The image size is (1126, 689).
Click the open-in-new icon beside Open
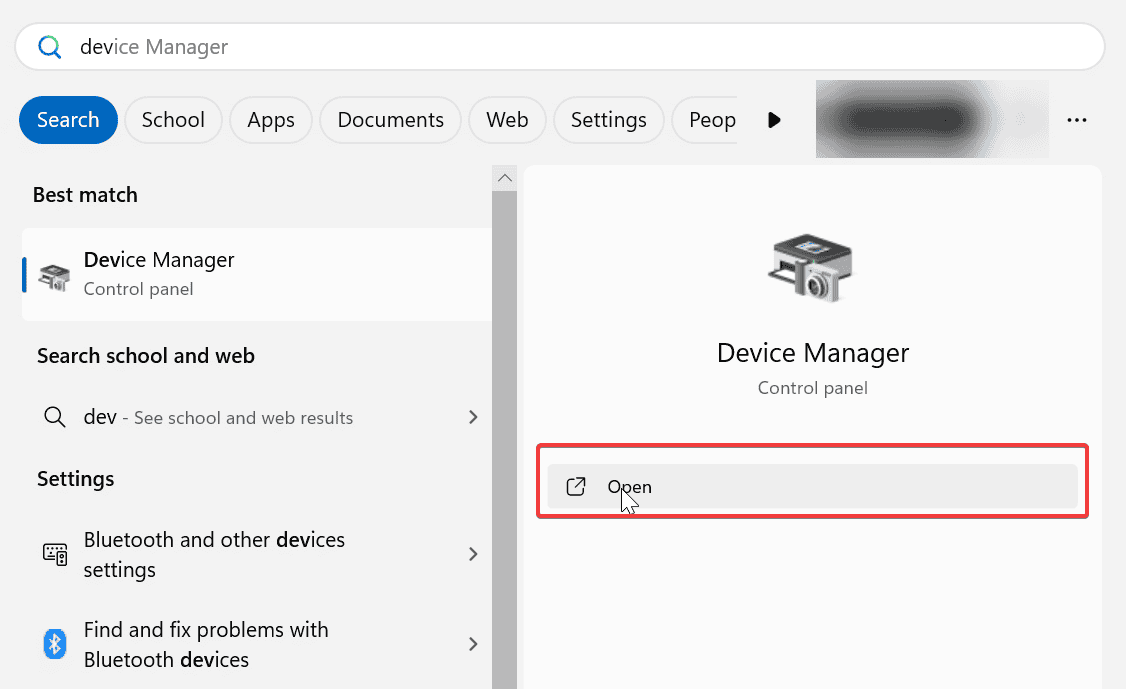576,486
